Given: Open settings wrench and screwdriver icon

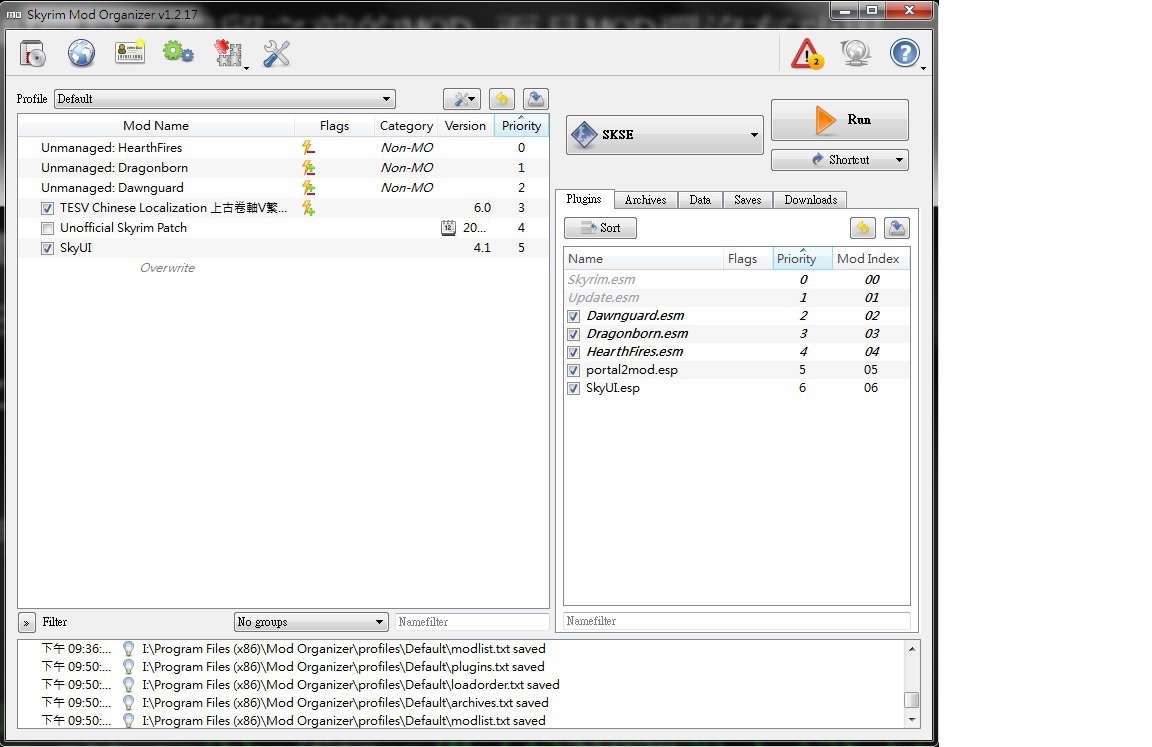Looking at the screenshot, I should coord(276,54).
